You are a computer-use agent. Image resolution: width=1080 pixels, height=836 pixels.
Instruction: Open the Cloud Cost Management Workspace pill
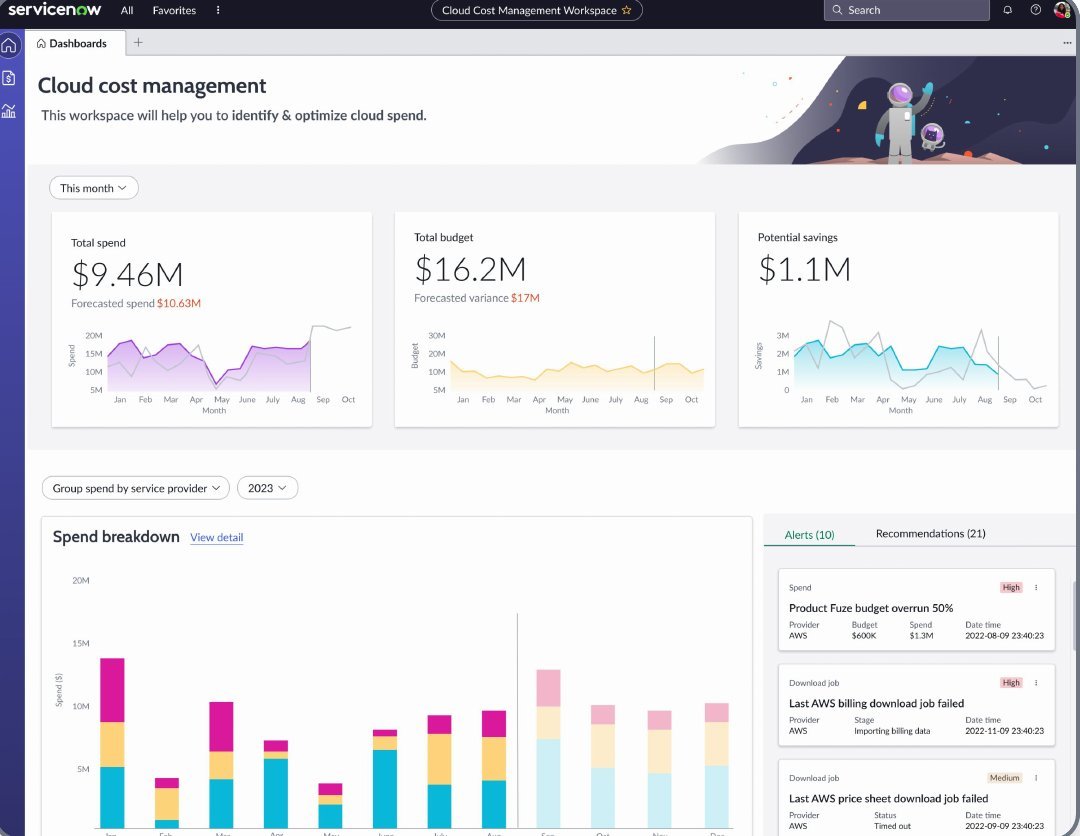537,10
